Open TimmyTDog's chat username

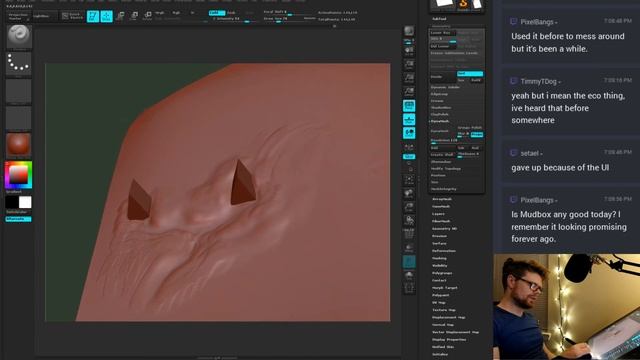point(538,82)
